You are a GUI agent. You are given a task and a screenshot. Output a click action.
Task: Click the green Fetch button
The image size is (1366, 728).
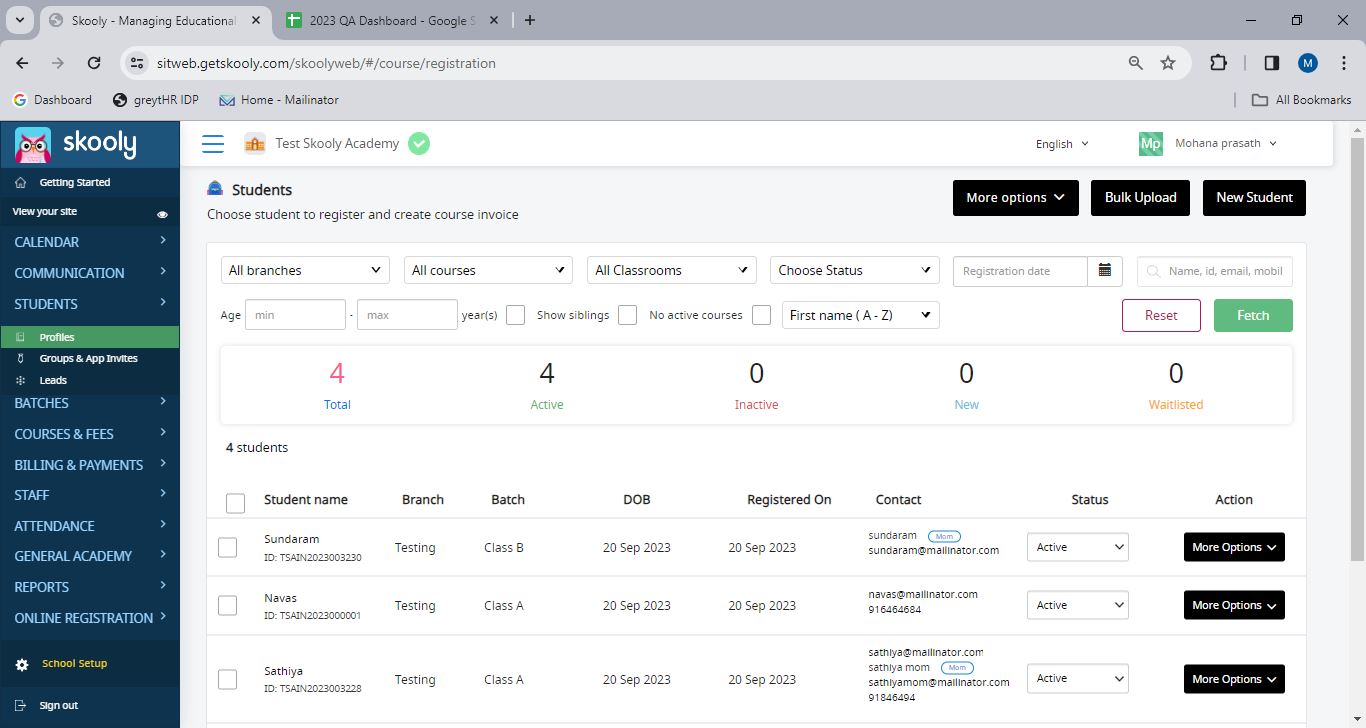(x=1253, y=315)
